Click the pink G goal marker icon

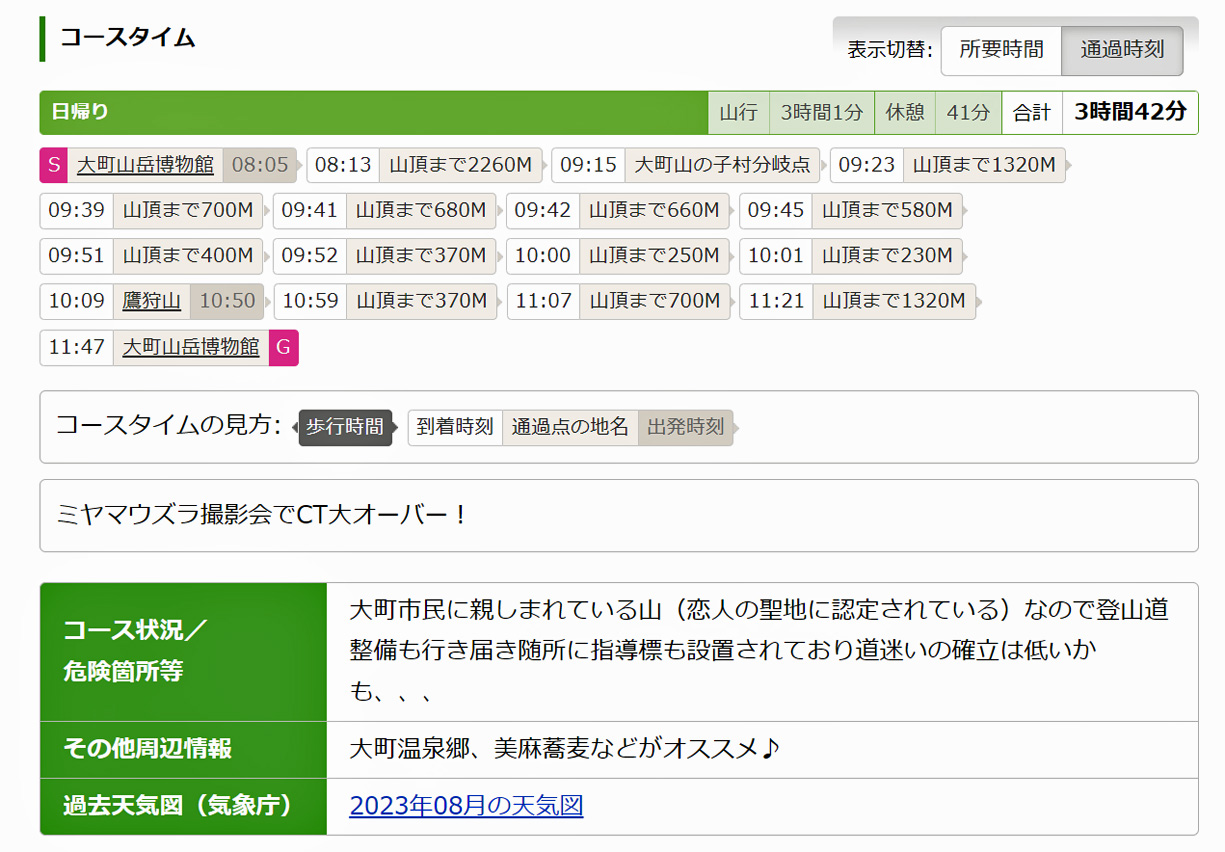(x=284, y=347)
